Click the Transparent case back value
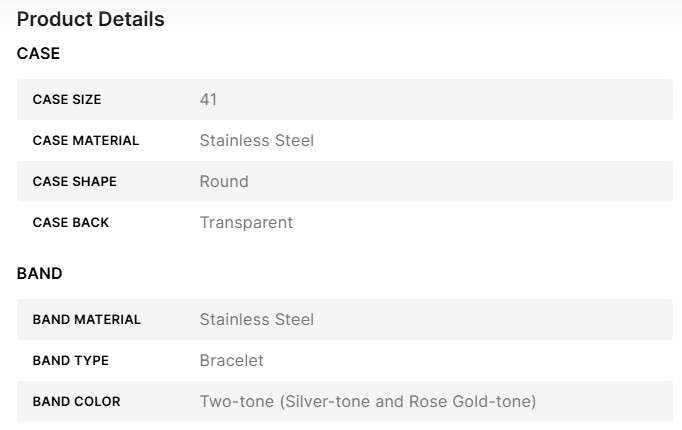Viewport: 682px width, 430px height. click(x=246, y=223)
